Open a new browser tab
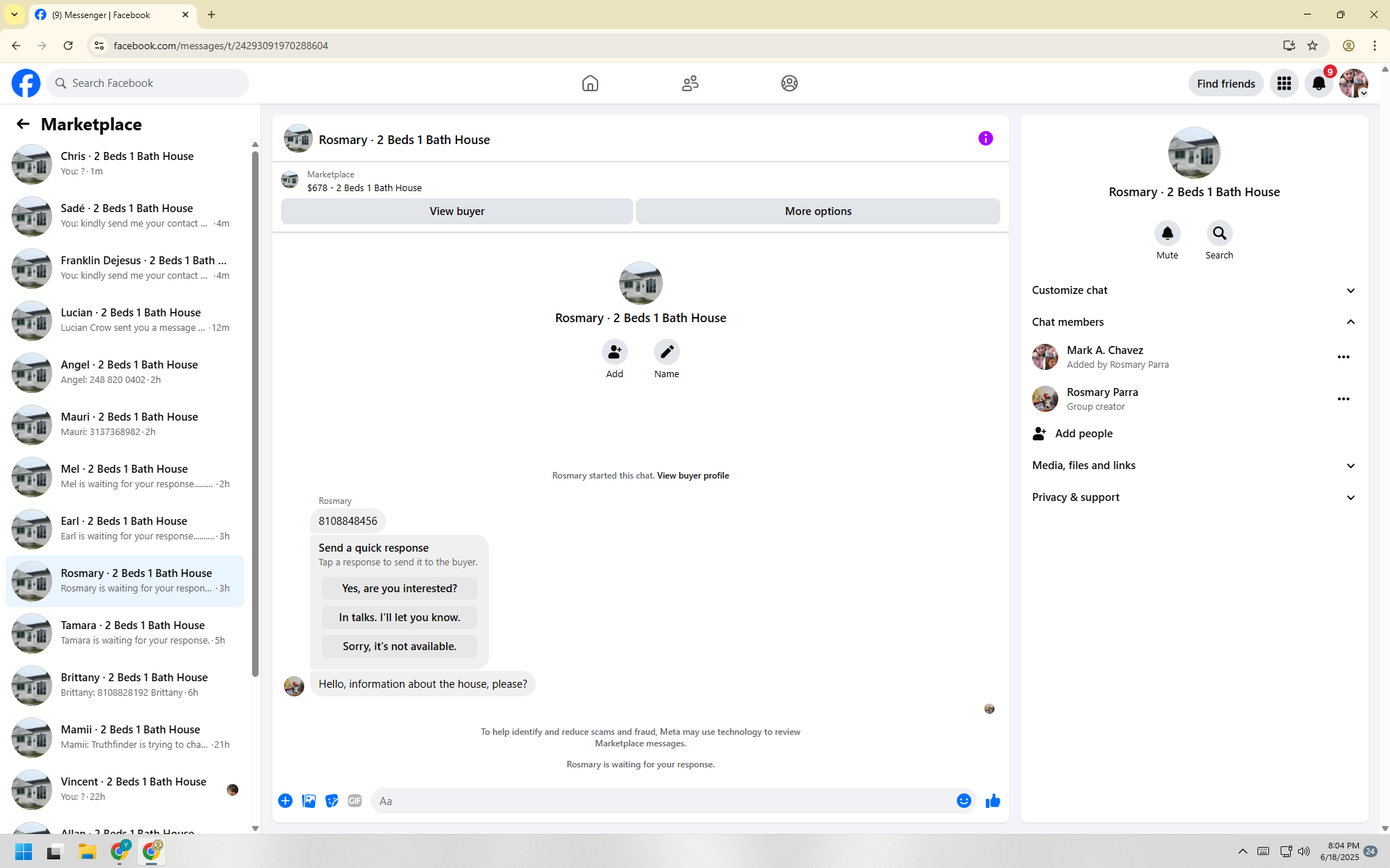Viewport: 1390px width, 868px height. point(212,14)
